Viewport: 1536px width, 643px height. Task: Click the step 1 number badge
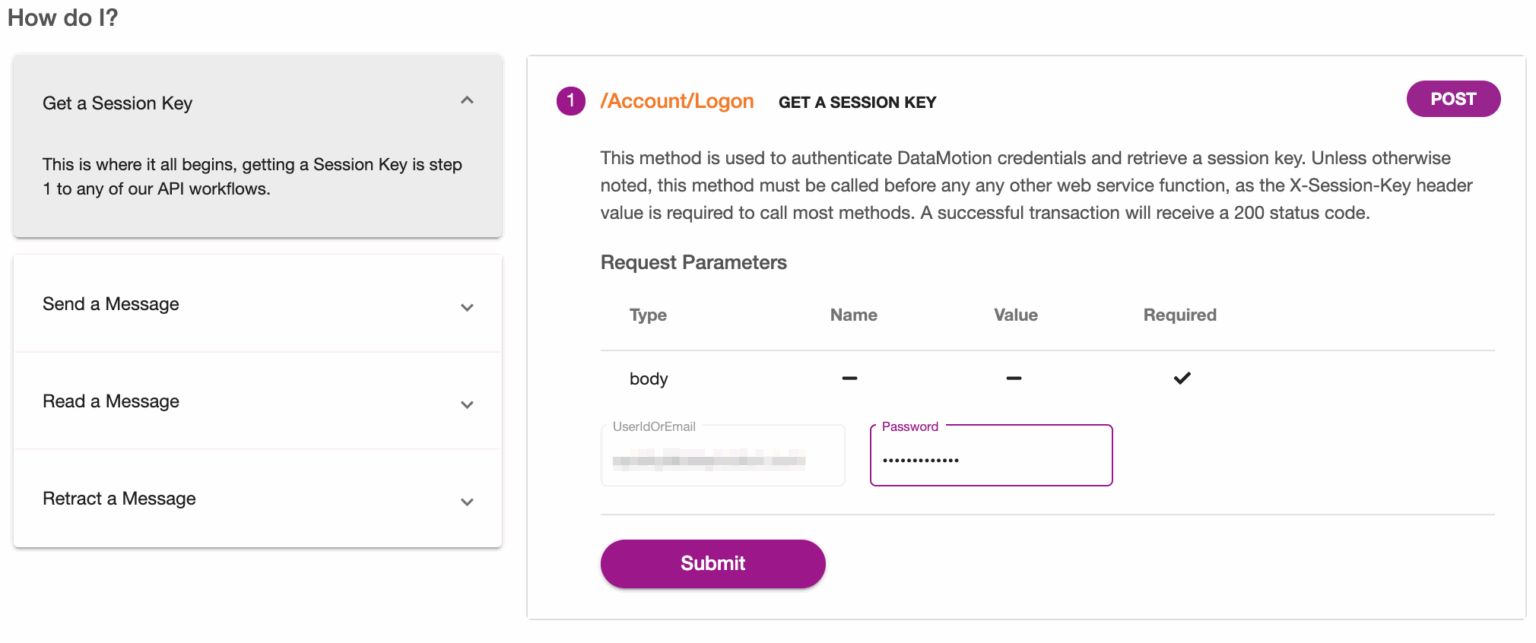pyautogui.click(x=571, y=101)
